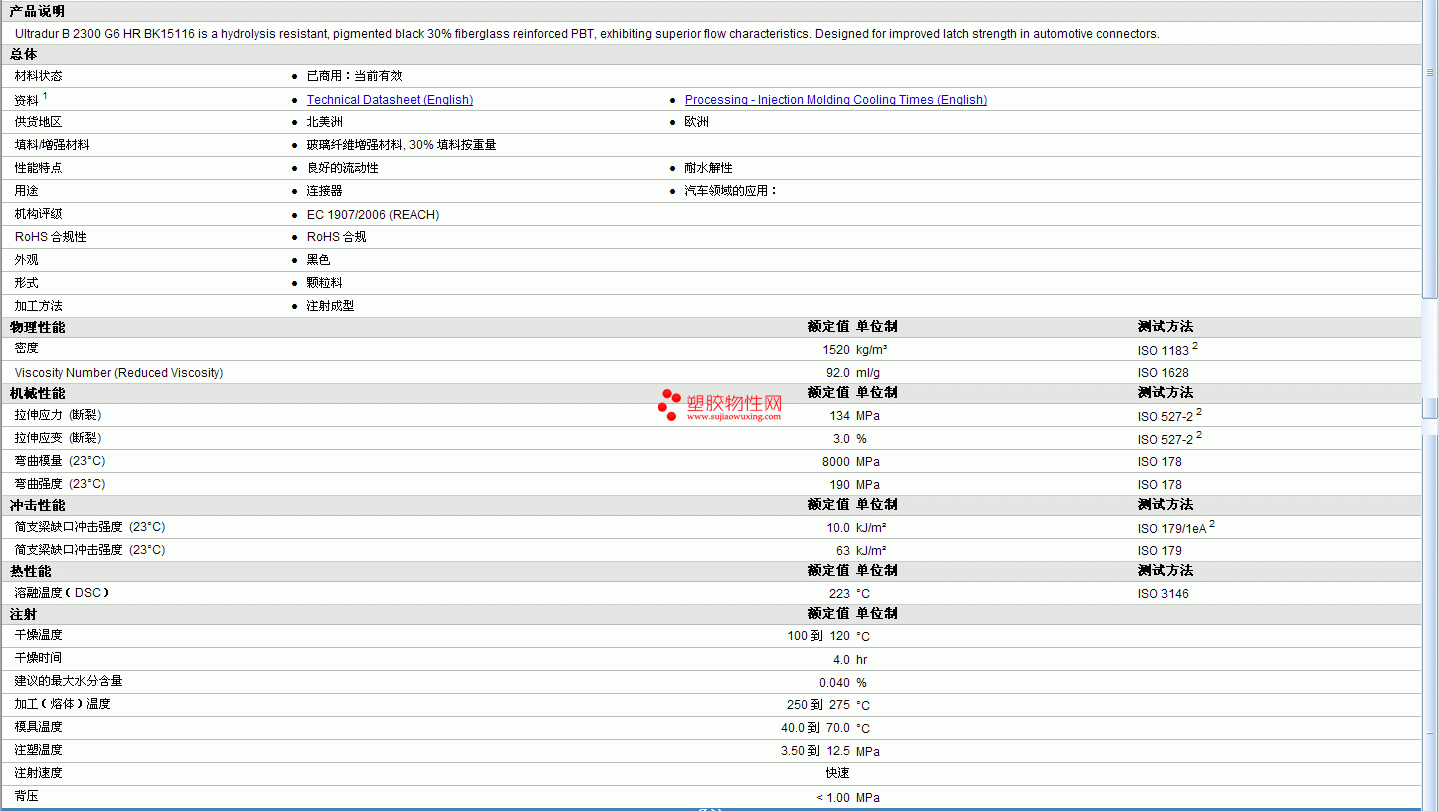Click the "ISO 179/1eA" test method

[1172, 529]
